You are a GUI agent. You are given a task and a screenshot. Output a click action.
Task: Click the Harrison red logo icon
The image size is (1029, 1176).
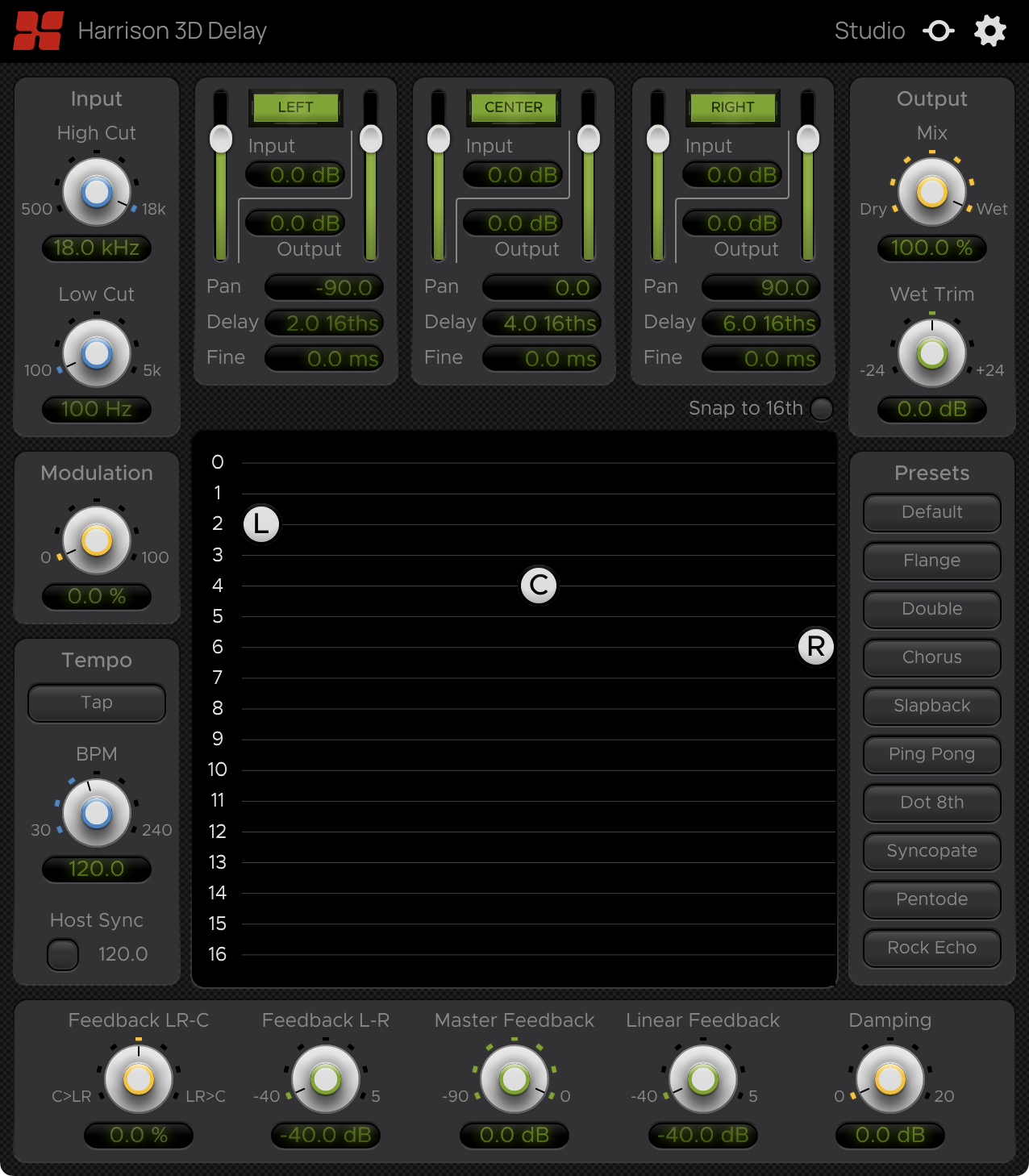[38, 31]
